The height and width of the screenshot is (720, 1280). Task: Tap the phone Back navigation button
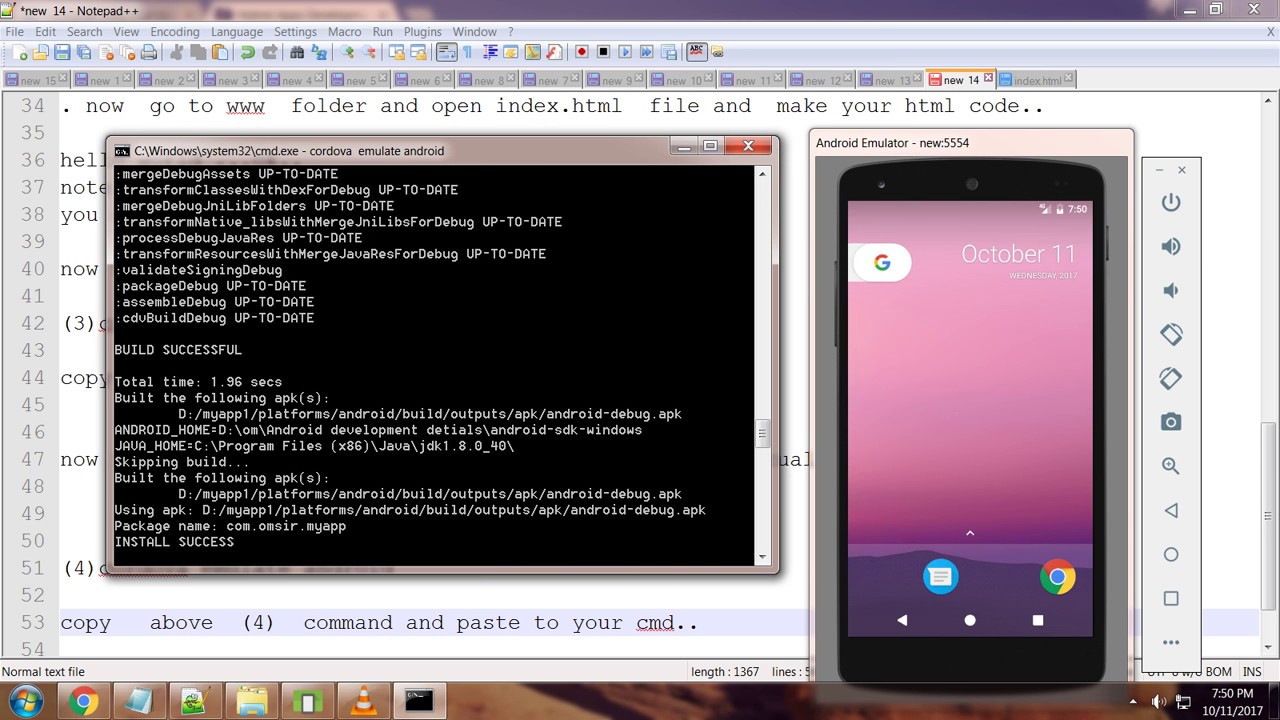[902, 620]
